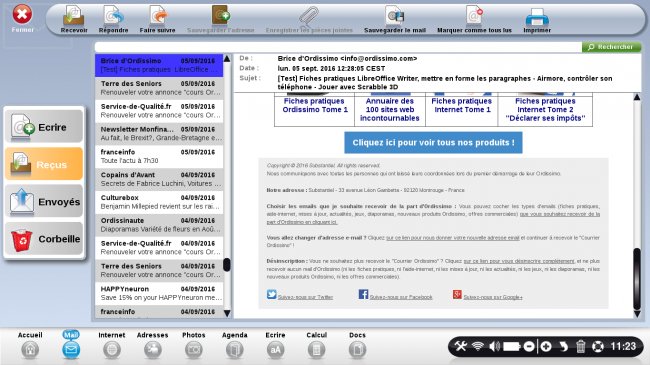
Task: Open franceinfo Toute l'actu à 7h30 email
Action: pos(159,156)
